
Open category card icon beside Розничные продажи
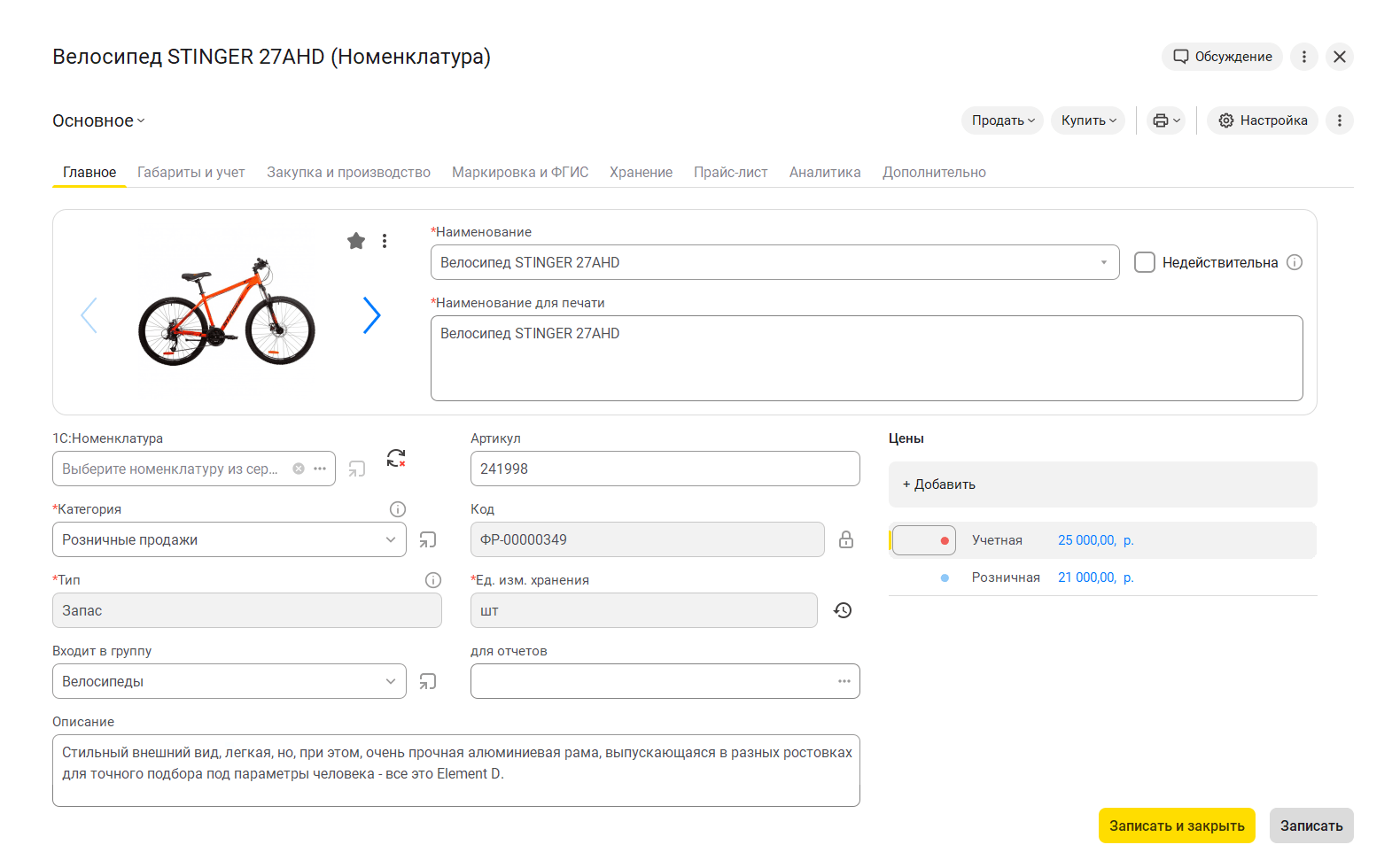(428, 539)
